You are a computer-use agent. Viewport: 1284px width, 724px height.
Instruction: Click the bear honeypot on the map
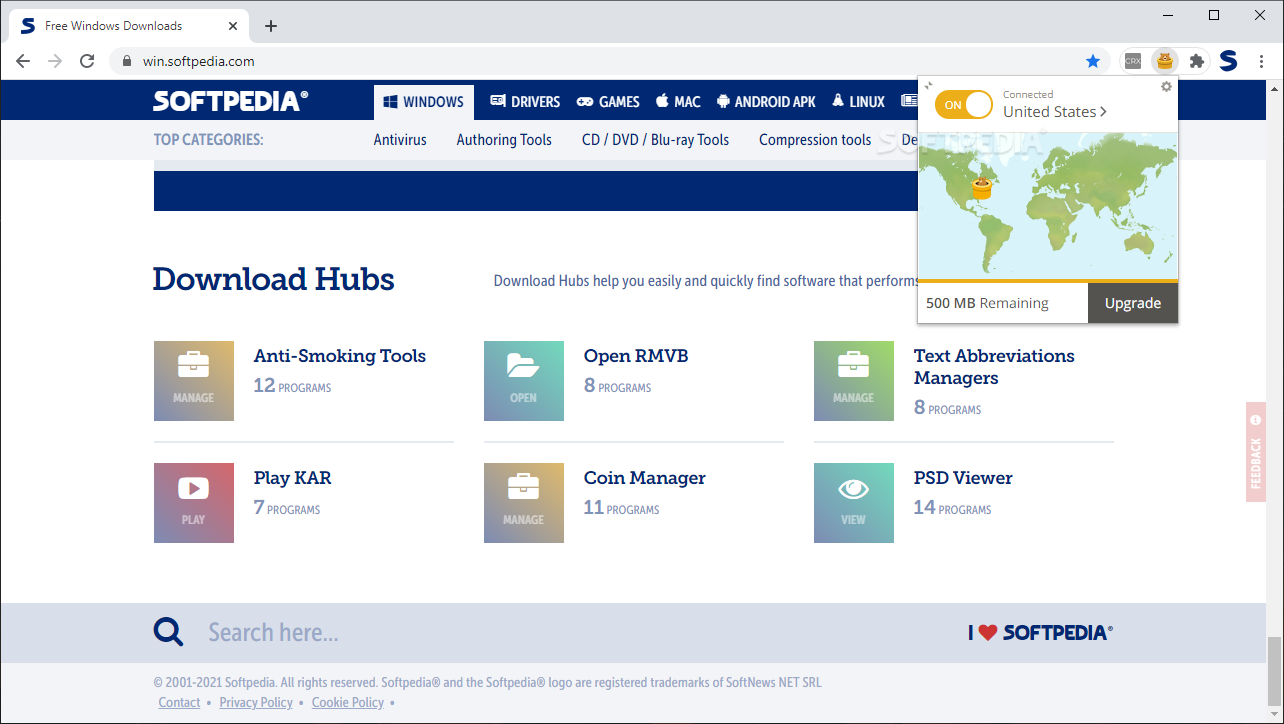tap(982, 187)
